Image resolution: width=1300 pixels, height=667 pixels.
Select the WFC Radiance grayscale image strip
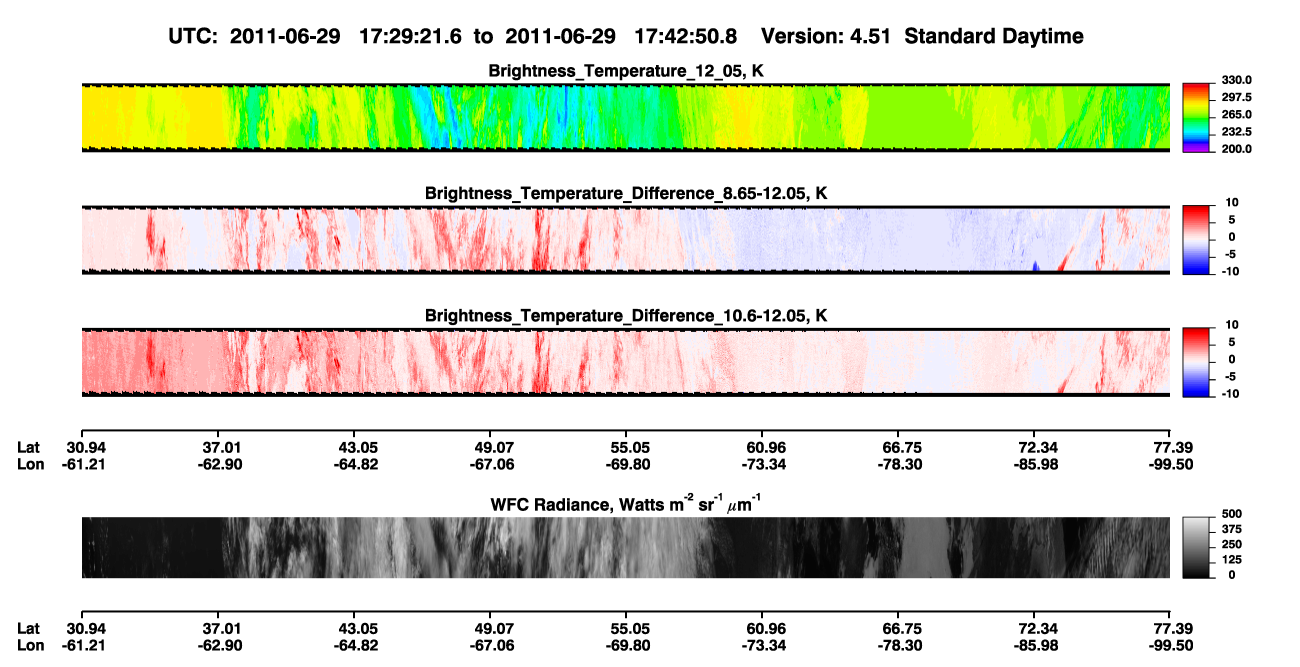coord(625,548)
